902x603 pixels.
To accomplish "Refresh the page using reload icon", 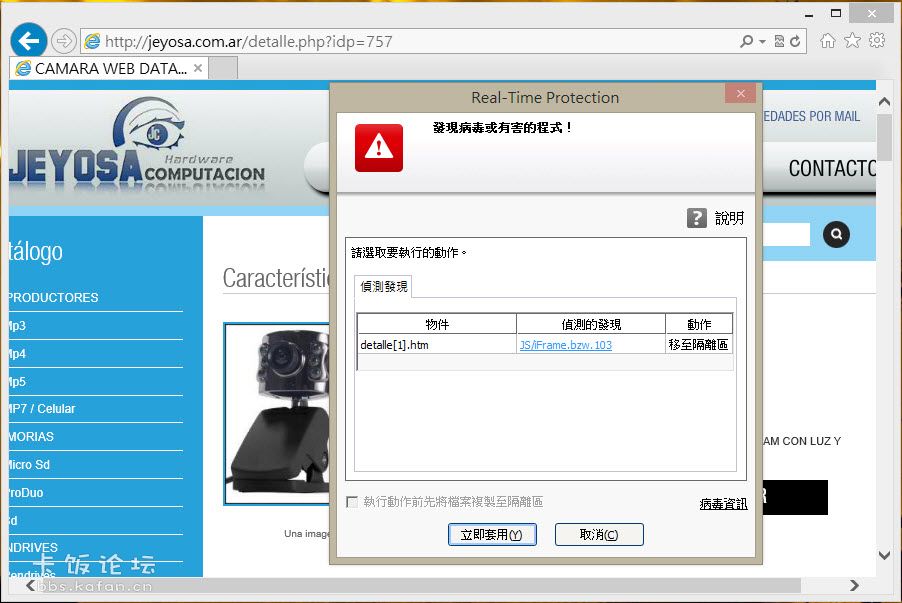I will 795,41.
